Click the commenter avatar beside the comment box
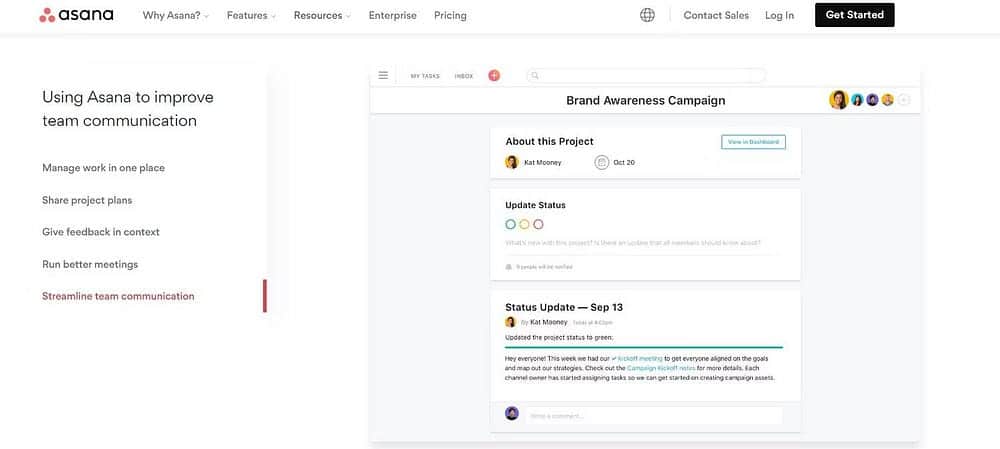 (511, 413)
